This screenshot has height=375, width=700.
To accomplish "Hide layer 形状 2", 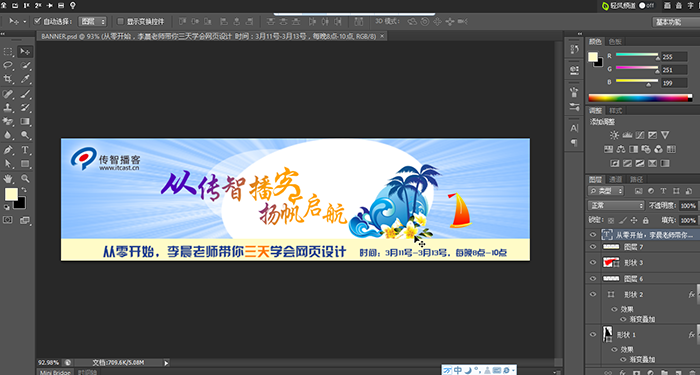I will [x=593, y=295].
